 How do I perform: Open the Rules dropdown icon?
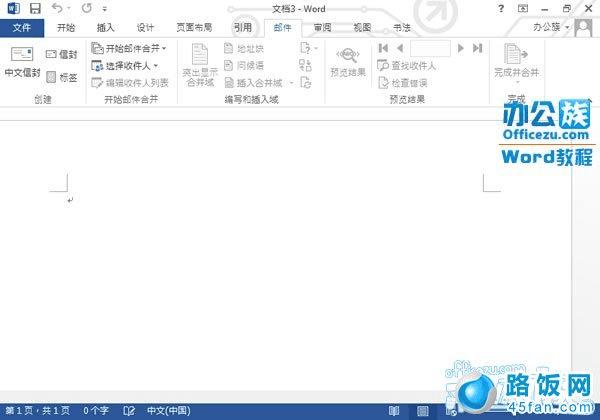[x=308, y=49]
